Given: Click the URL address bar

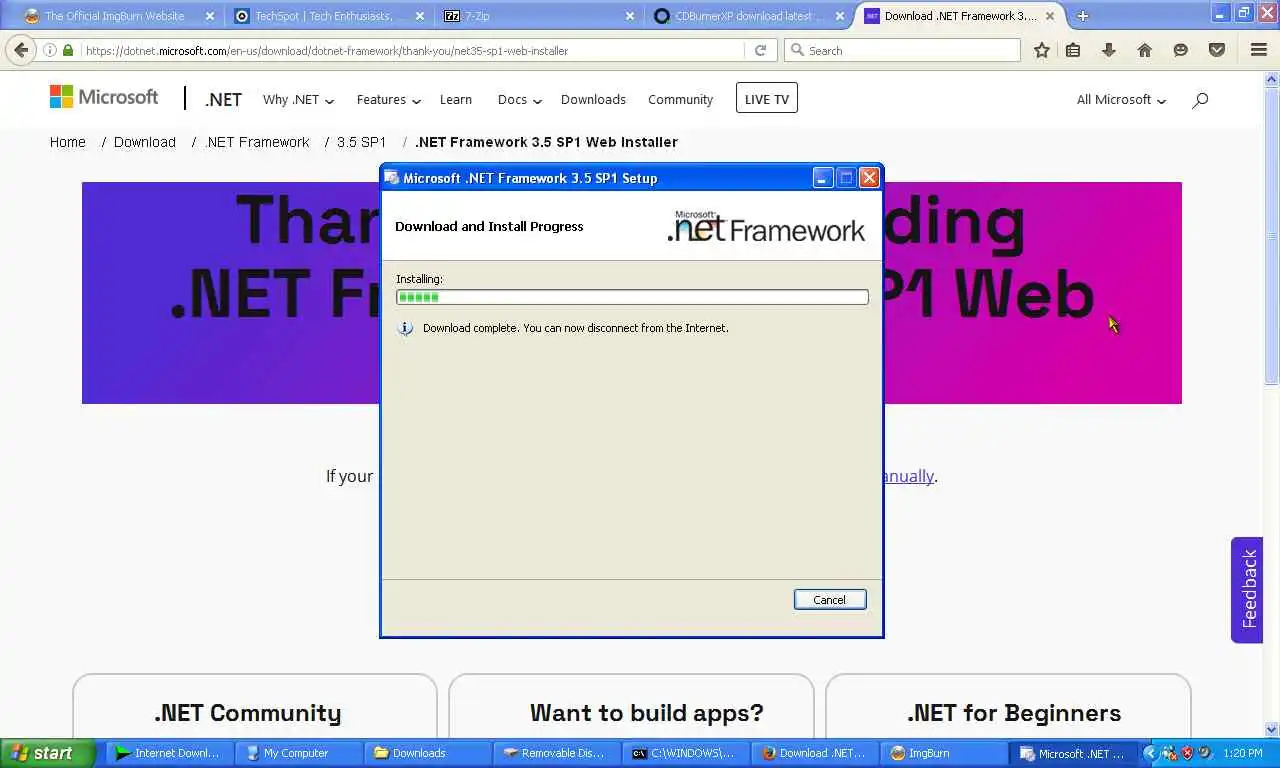Looking at the screenshot, I should pos(410,50).
